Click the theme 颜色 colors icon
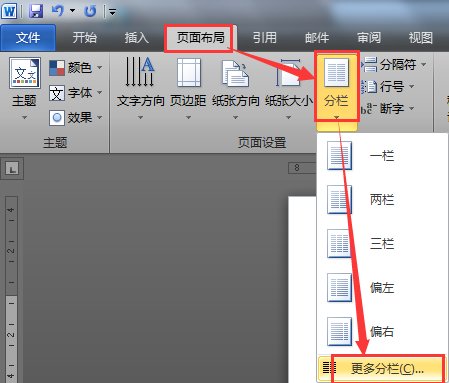This screenshot has height=383, width=449. [57, 68]
